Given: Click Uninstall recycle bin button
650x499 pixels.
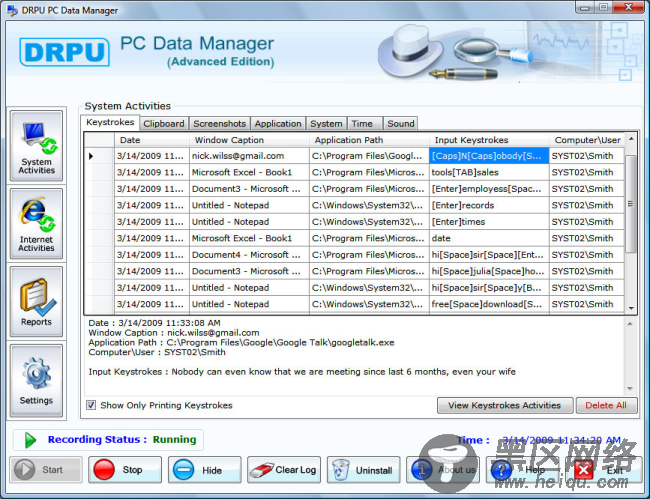Looking at the screenshot, I should click(364, 470).
